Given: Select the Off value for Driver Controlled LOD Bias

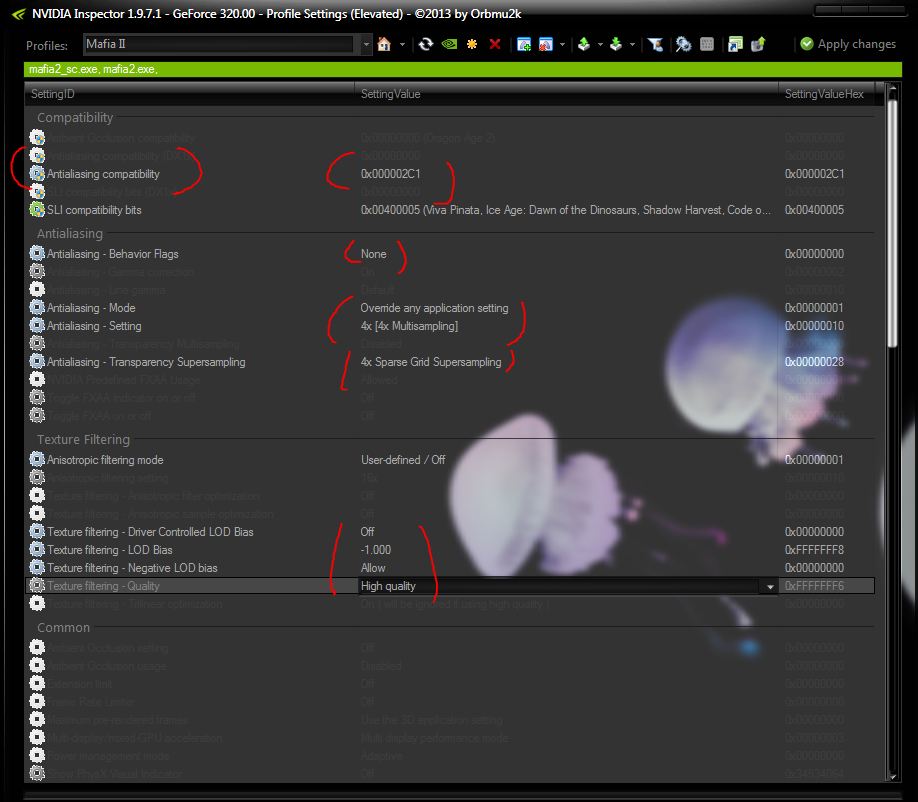Looking at the screenshot, I should pyautogui.click(x=367, y=532).
